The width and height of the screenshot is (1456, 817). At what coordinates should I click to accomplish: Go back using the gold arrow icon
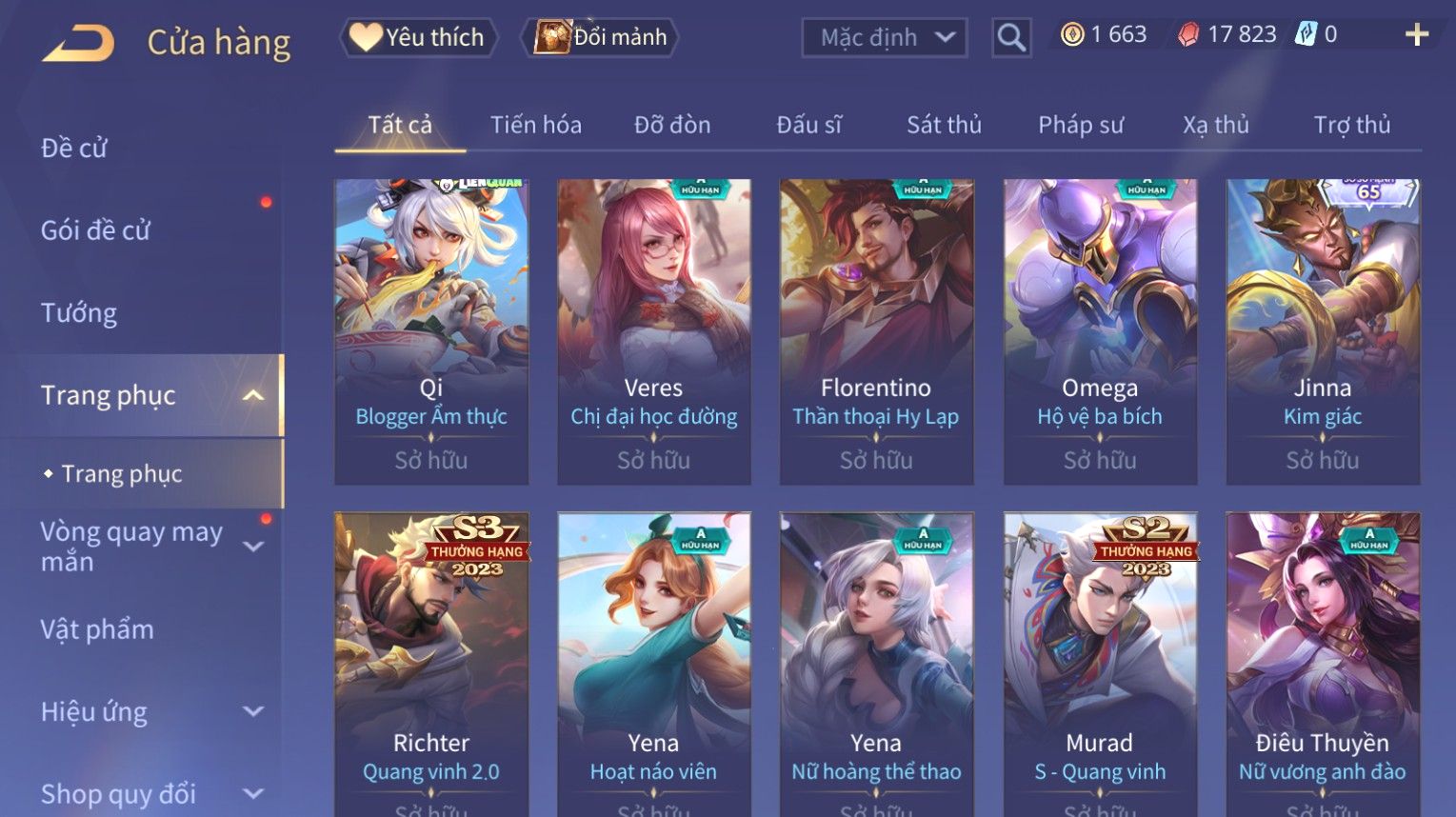point(78,43)
